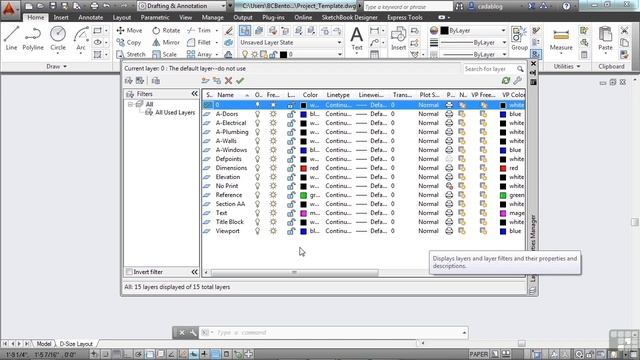Toggle freeze sun for Text layer
The height and width of the screenshot is (360, 640).
273,213
